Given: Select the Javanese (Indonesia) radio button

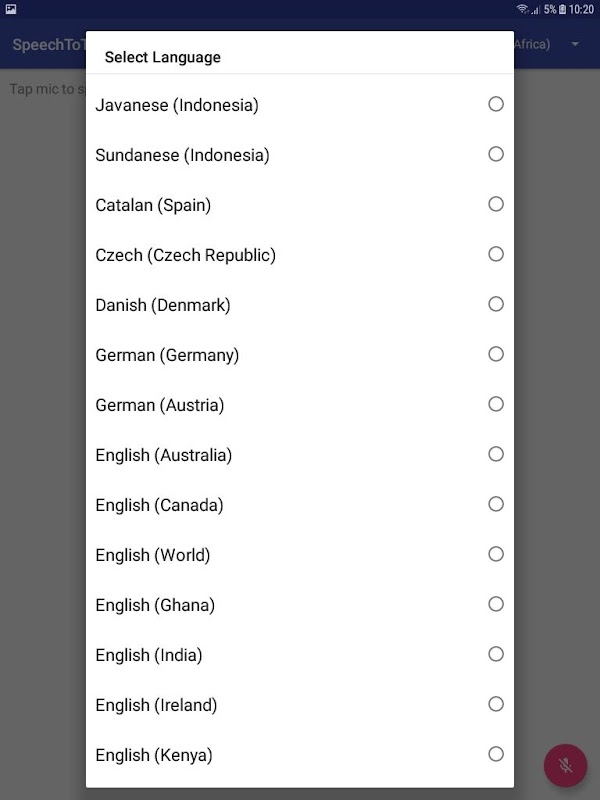Looking at the screenshot, I should [496, 104].
